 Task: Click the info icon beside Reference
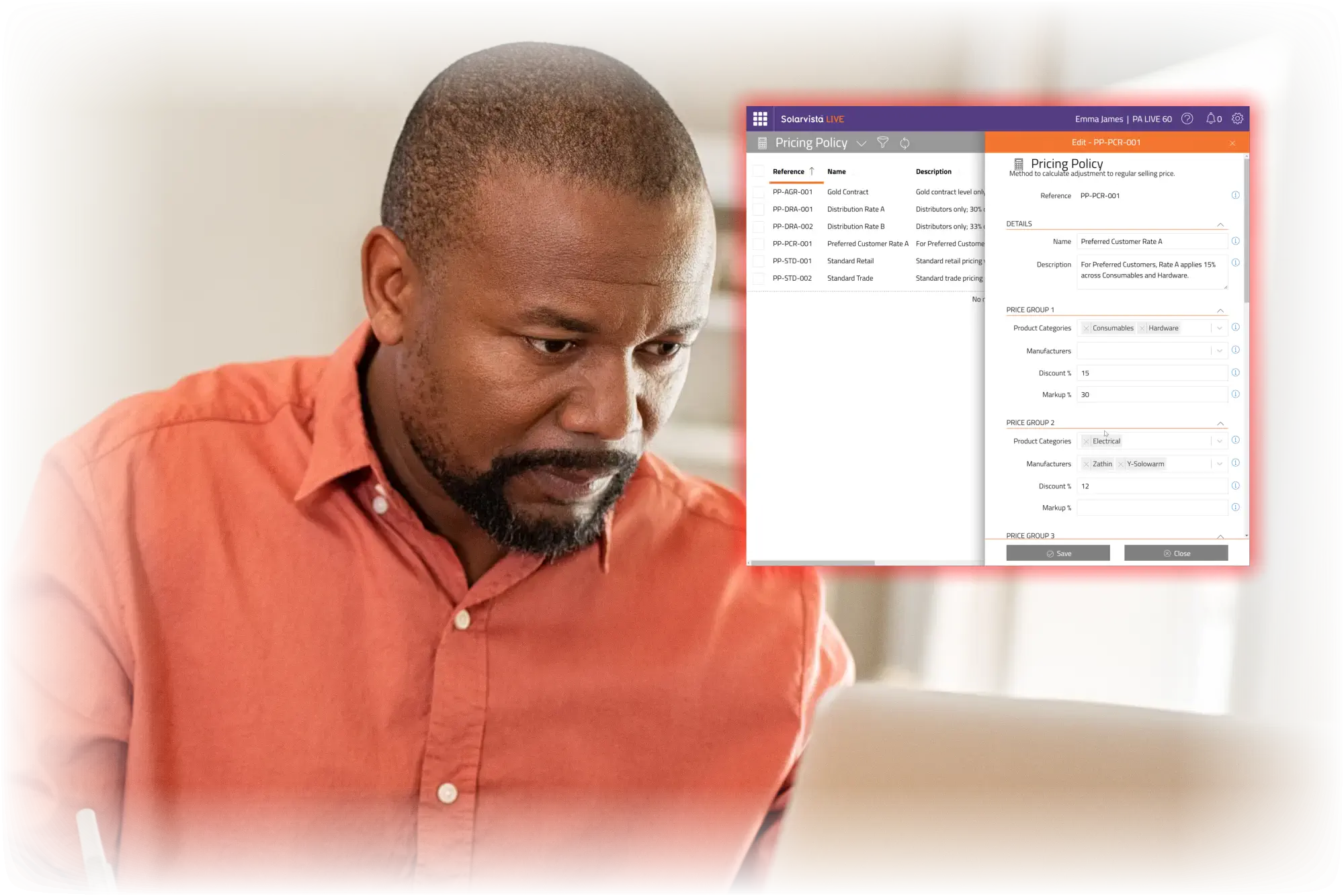[1235, 195]
